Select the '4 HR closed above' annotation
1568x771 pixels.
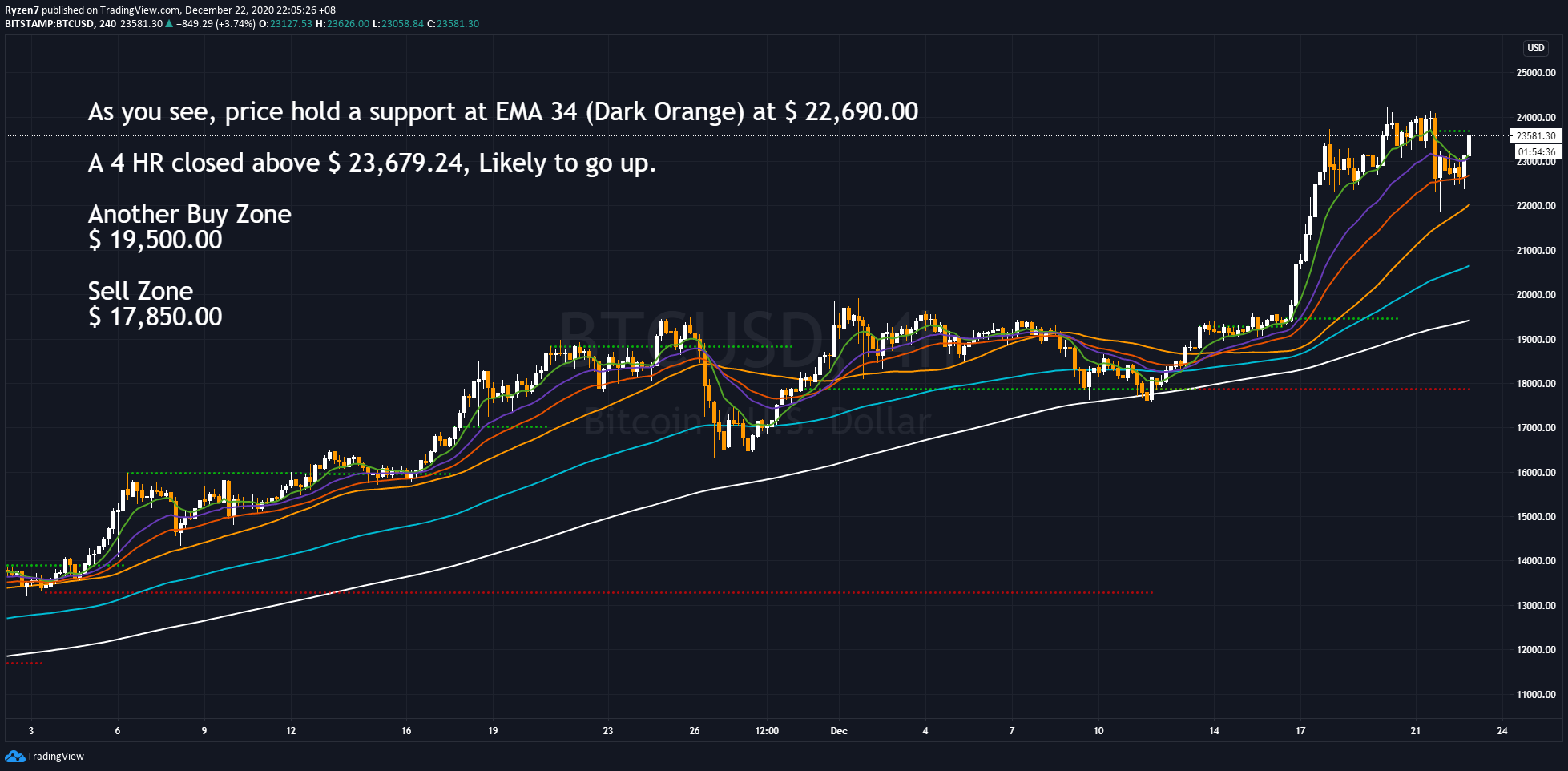coord(372,163)
